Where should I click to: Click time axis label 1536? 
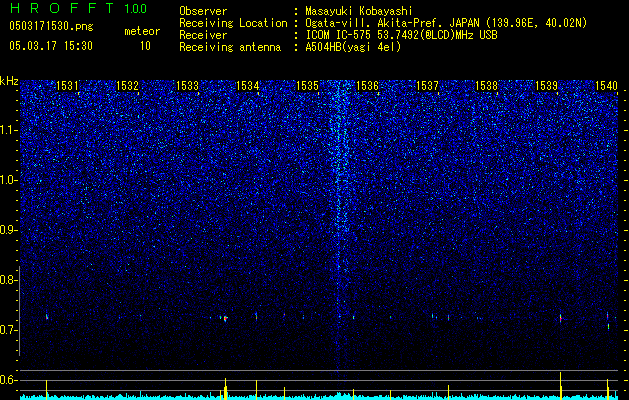(367, 85)
